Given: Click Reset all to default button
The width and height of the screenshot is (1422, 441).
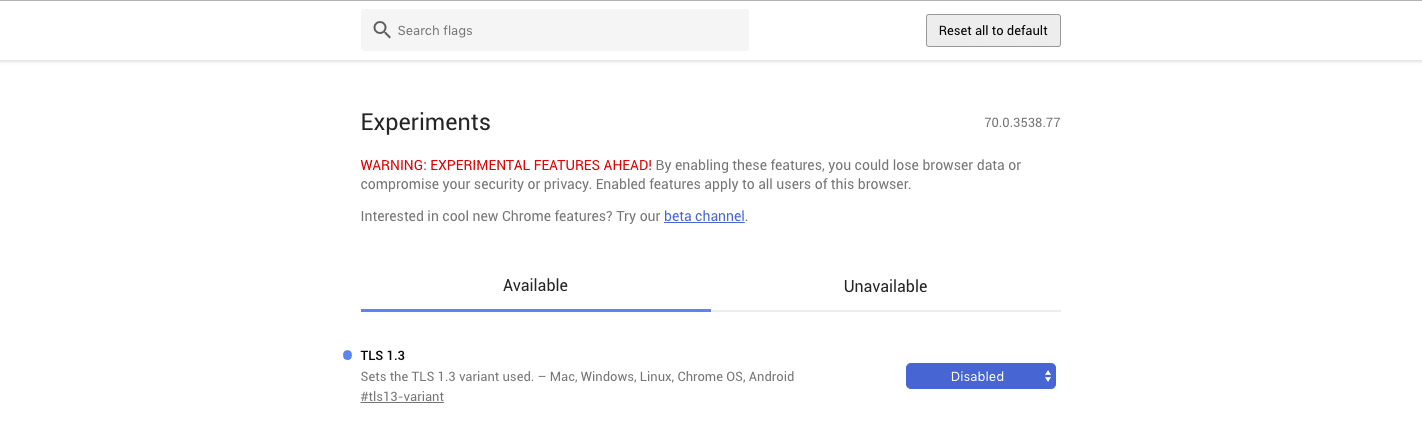Looking at the screenshot, I should [993, 30].
